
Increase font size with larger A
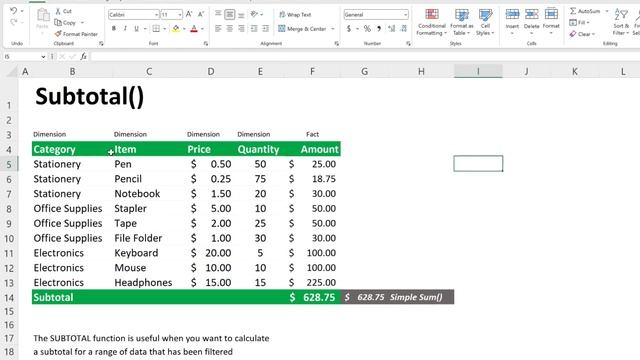coord(189,14)
